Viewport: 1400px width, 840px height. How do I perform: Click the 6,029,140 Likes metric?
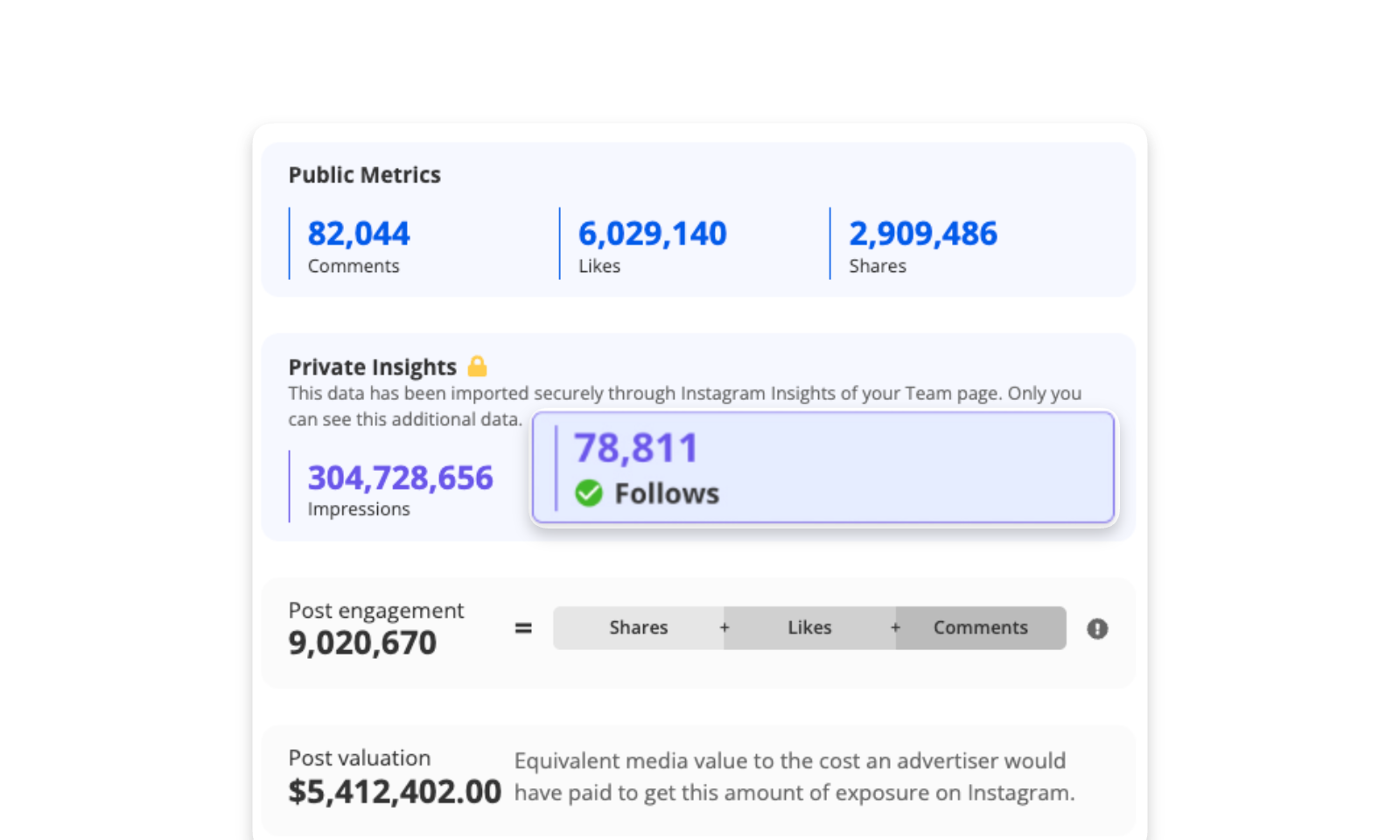(653, 244)
